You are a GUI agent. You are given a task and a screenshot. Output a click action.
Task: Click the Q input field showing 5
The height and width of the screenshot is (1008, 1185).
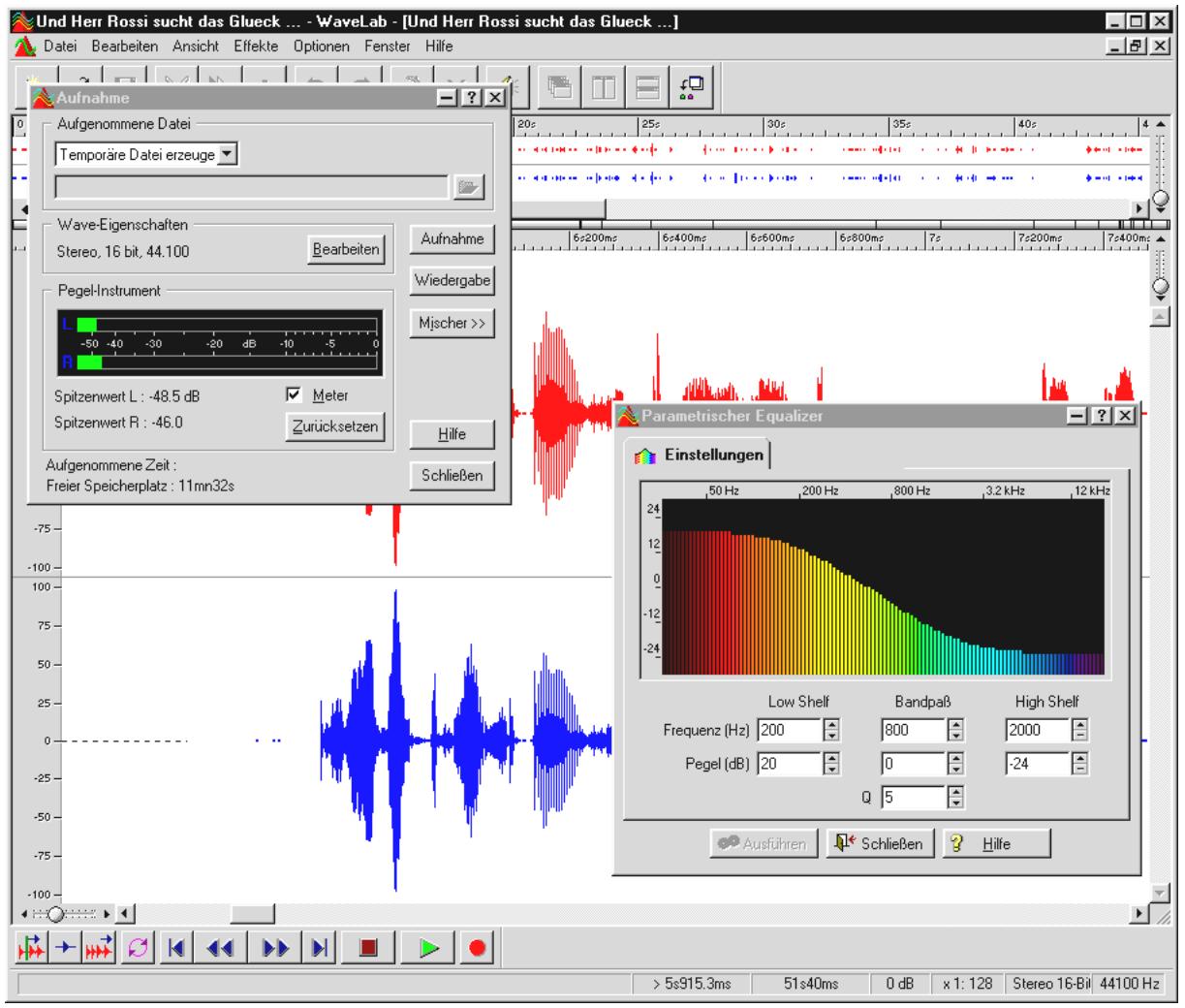(x=915, y=798)
